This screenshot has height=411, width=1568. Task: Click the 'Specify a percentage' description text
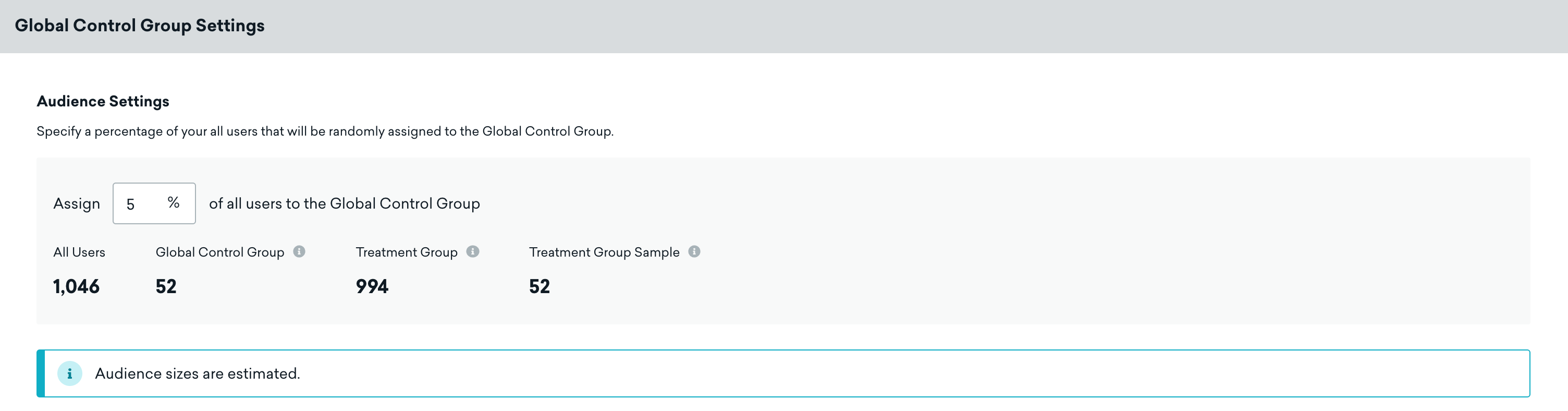(325, 131)
